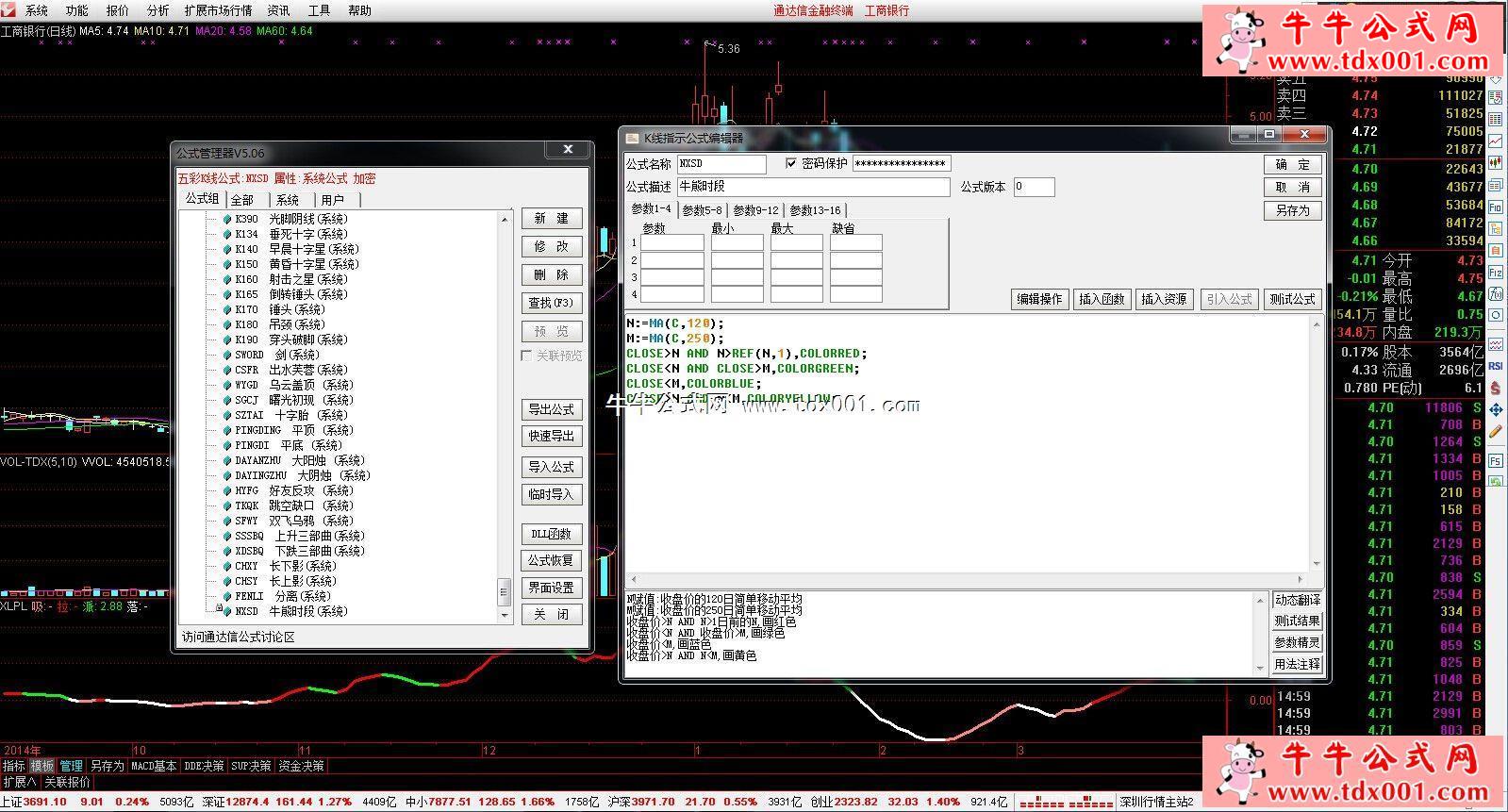
Task: Switch to the line chart icon in right sidebar
Action: coord(1496,141)
